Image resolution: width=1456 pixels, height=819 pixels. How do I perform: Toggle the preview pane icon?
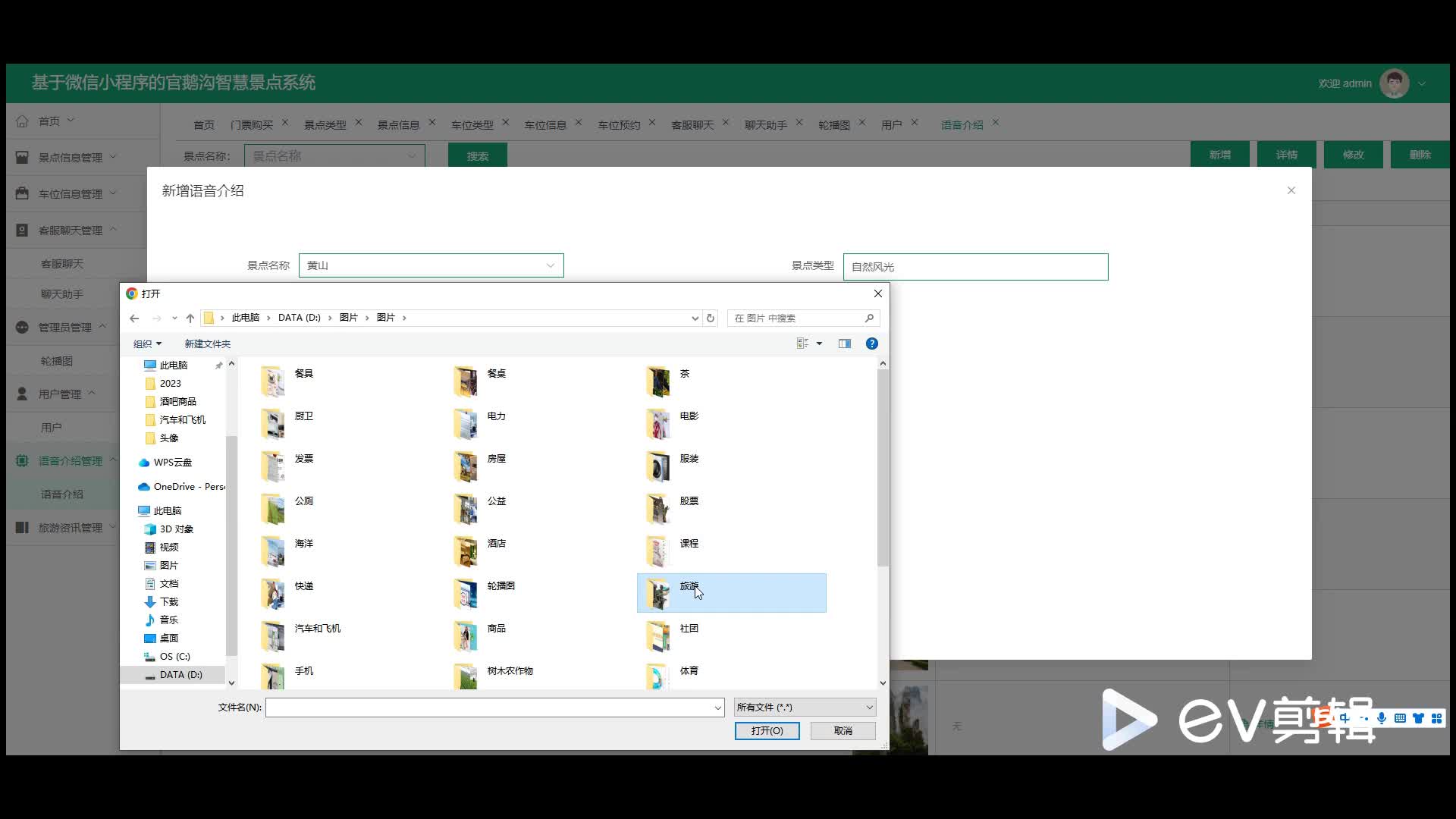845,344
